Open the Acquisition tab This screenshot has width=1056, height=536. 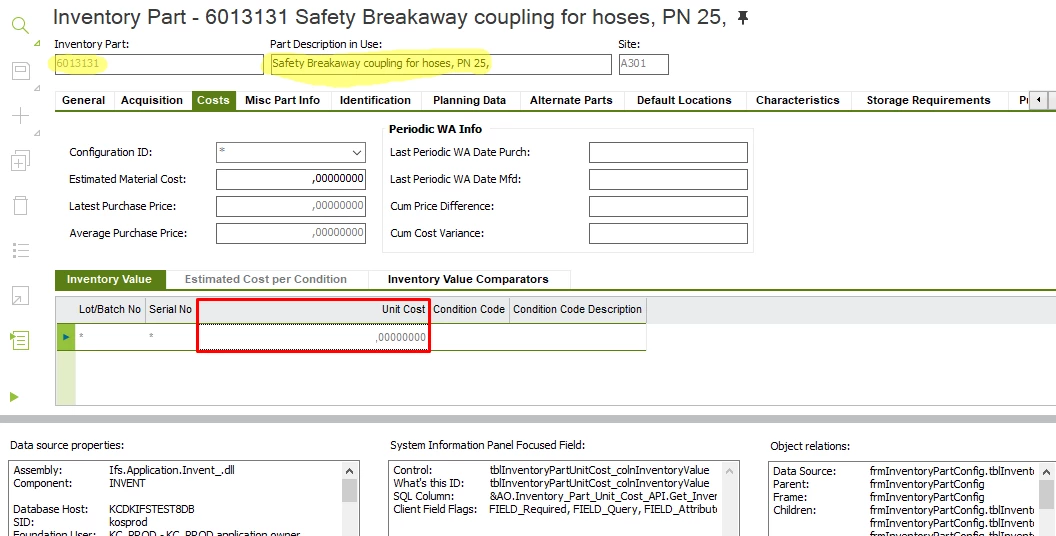[152, 100]
